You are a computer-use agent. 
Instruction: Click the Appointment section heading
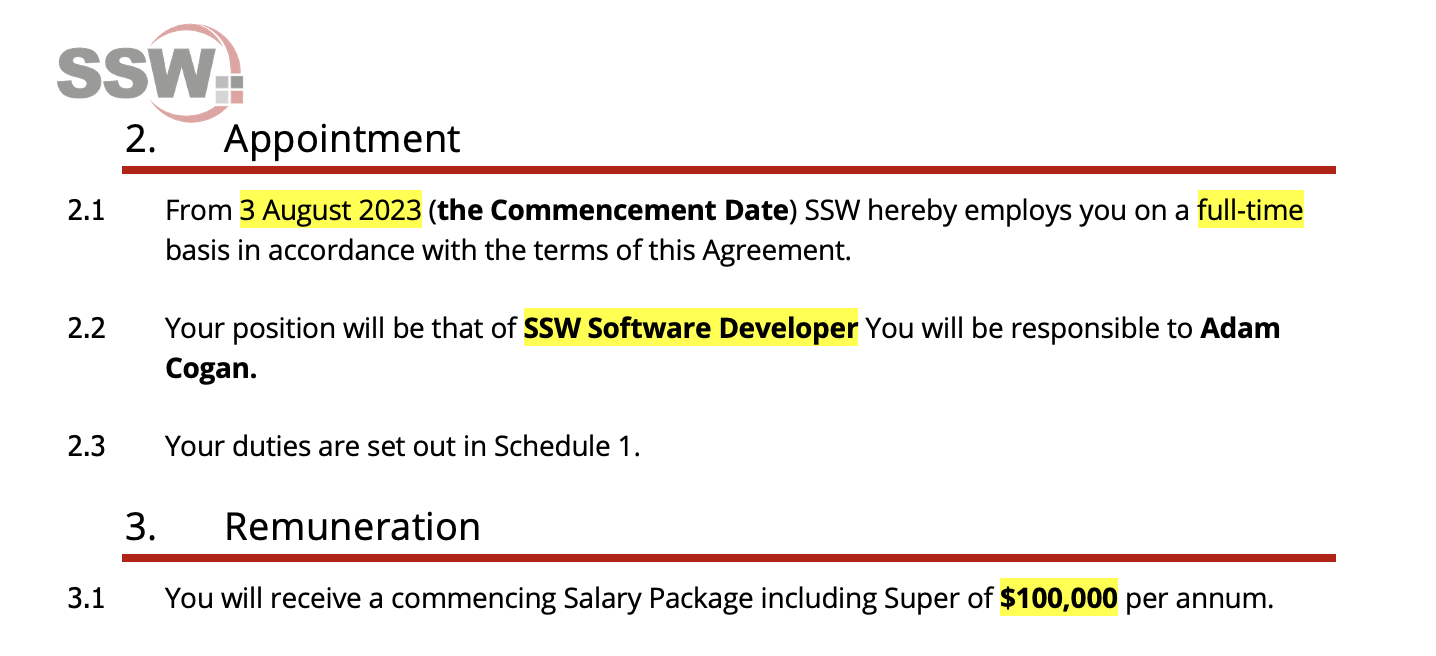[341, 139]
